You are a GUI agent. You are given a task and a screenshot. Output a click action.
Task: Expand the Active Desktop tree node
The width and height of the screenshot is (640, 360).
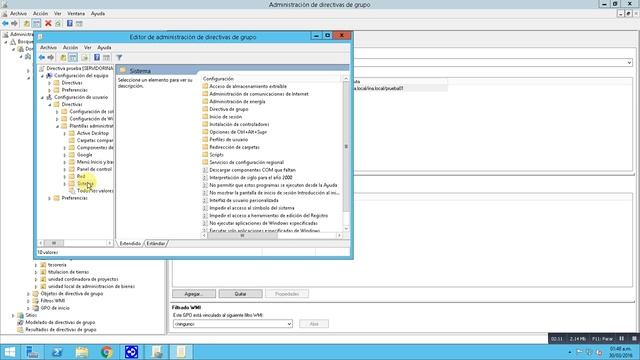64,133
